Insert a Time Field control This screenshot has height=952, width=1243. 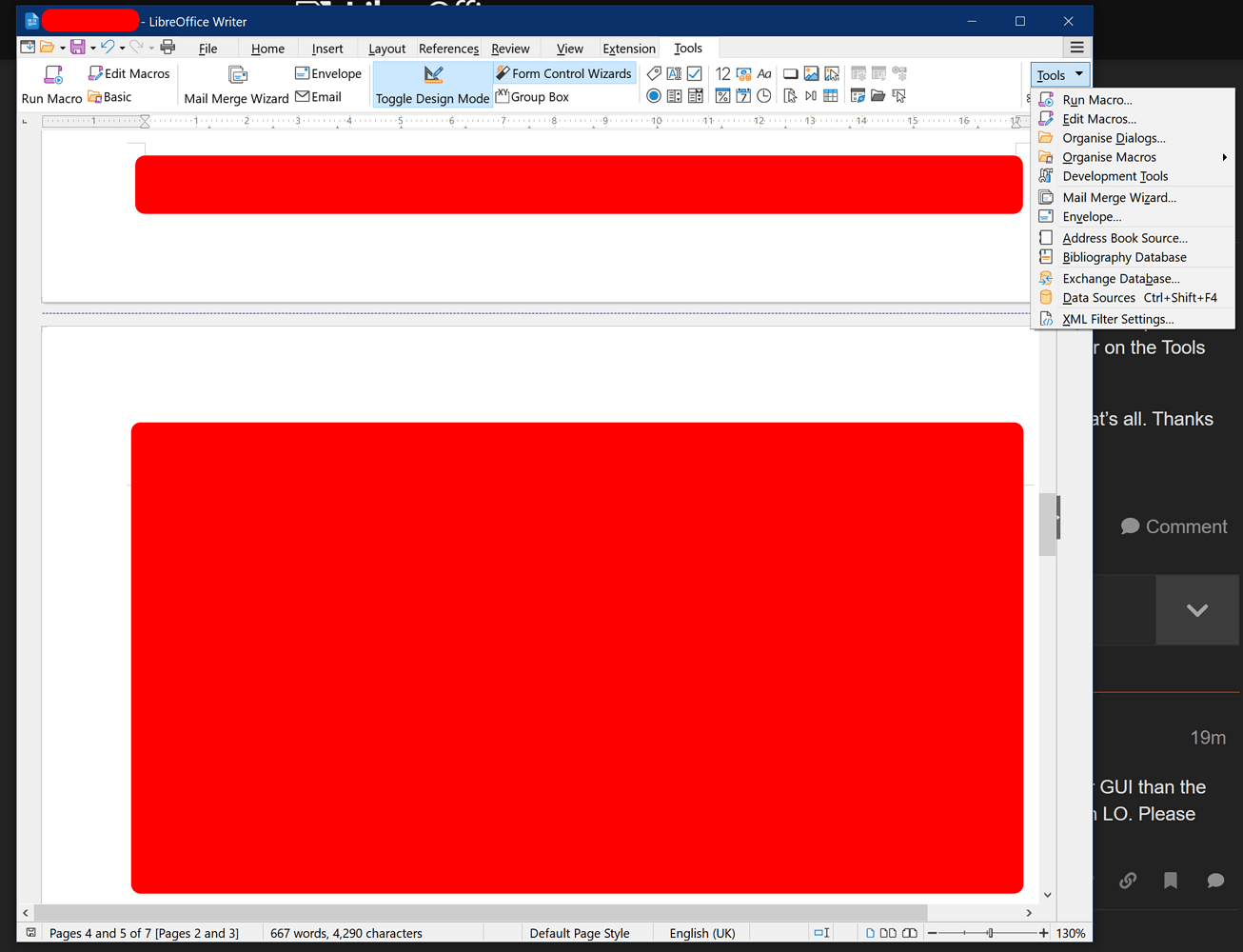(x=764, y=96)
